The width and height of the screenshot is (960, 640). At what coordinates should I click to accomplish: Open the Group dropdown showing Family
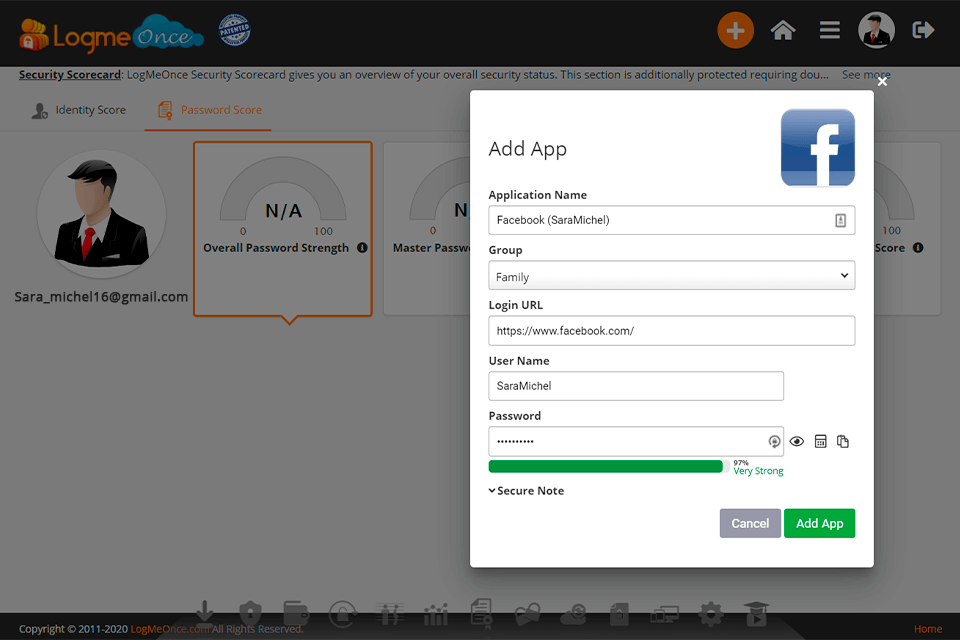671,276
